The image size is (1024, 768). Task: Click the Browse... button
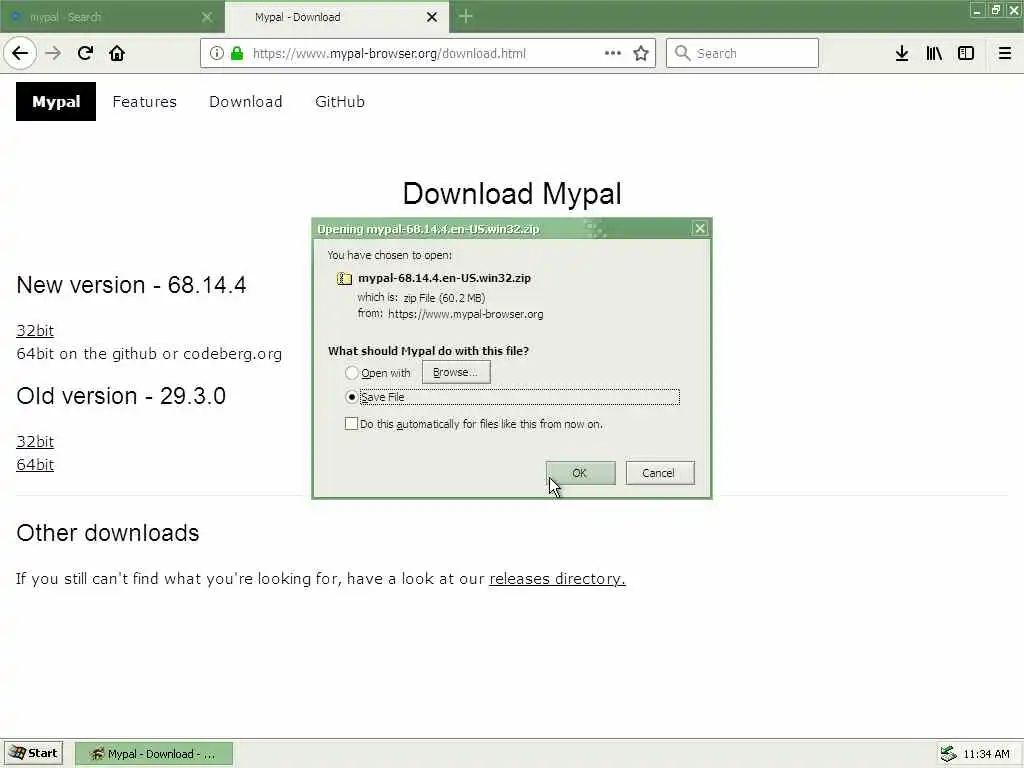pyautogui.click(x=456, y=372)
